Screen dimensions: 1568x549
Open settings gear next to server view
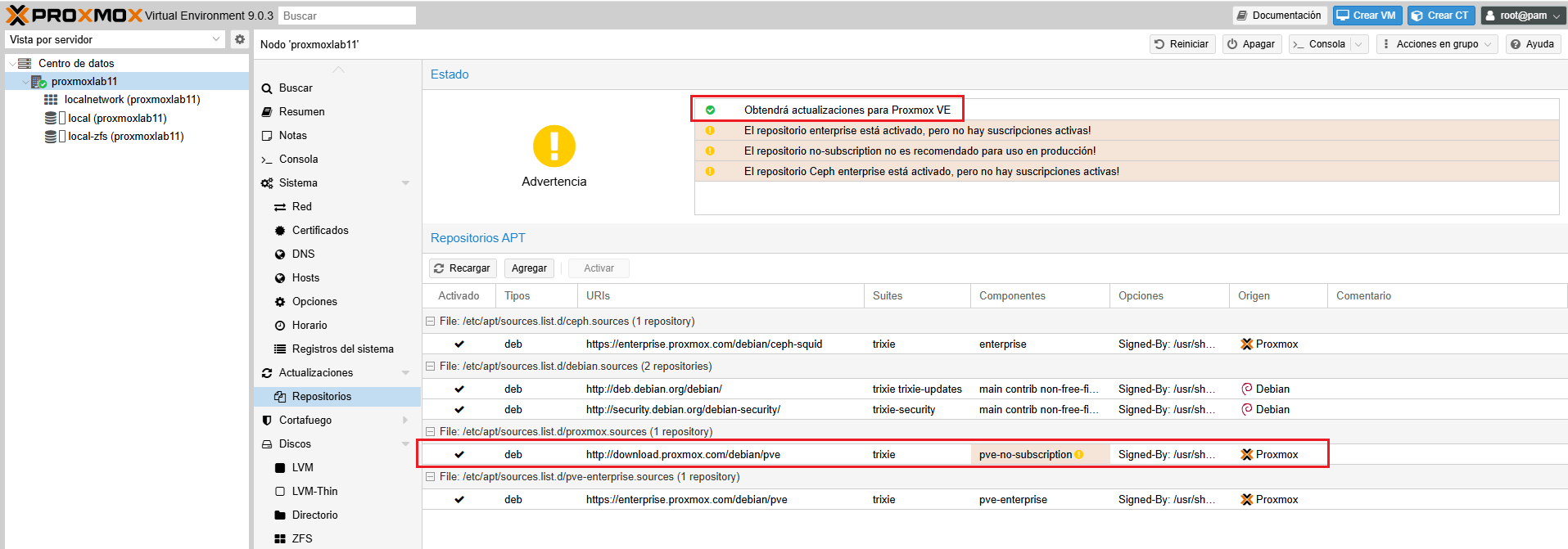tap(239, 39)
